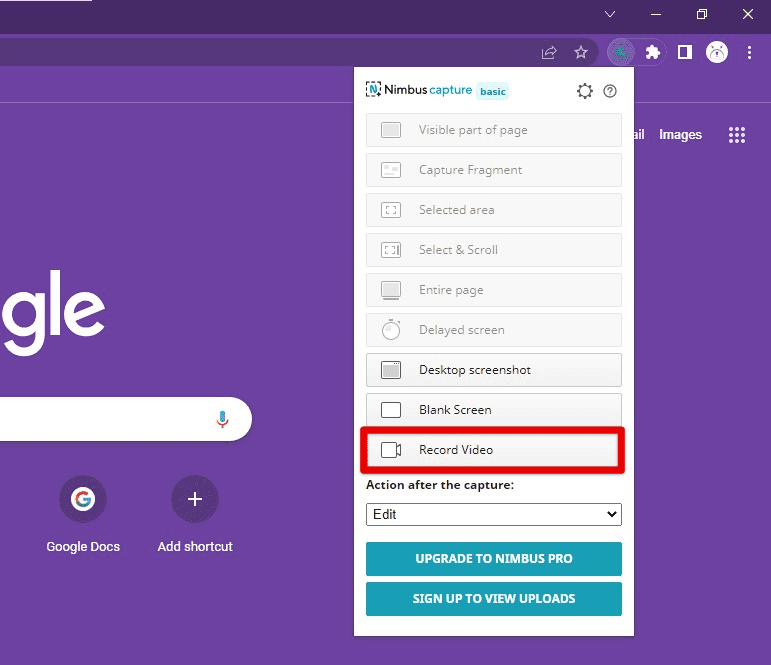Screen dimensions: 771x665
Task: Click the Add shortcut label
Action: (195, 546)
